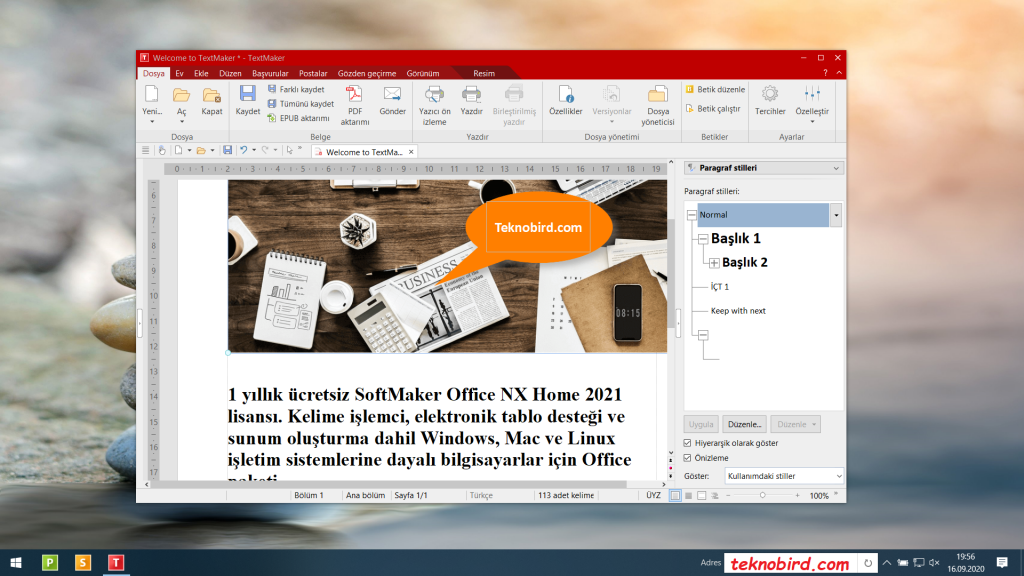Select the first view mode icon in status bar
Screen dimensions: 1024x576
(x=675, y=496)
